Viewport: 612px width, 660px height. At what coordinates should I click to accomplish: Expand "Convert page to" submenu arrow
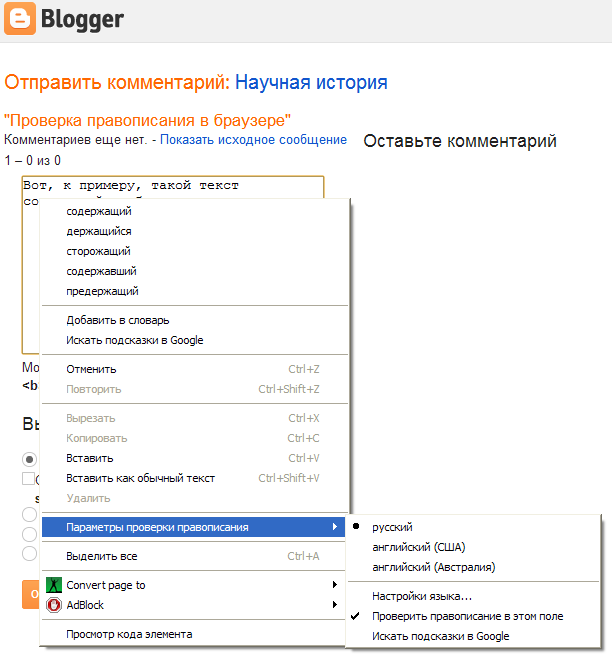click(x=335, y=585)
